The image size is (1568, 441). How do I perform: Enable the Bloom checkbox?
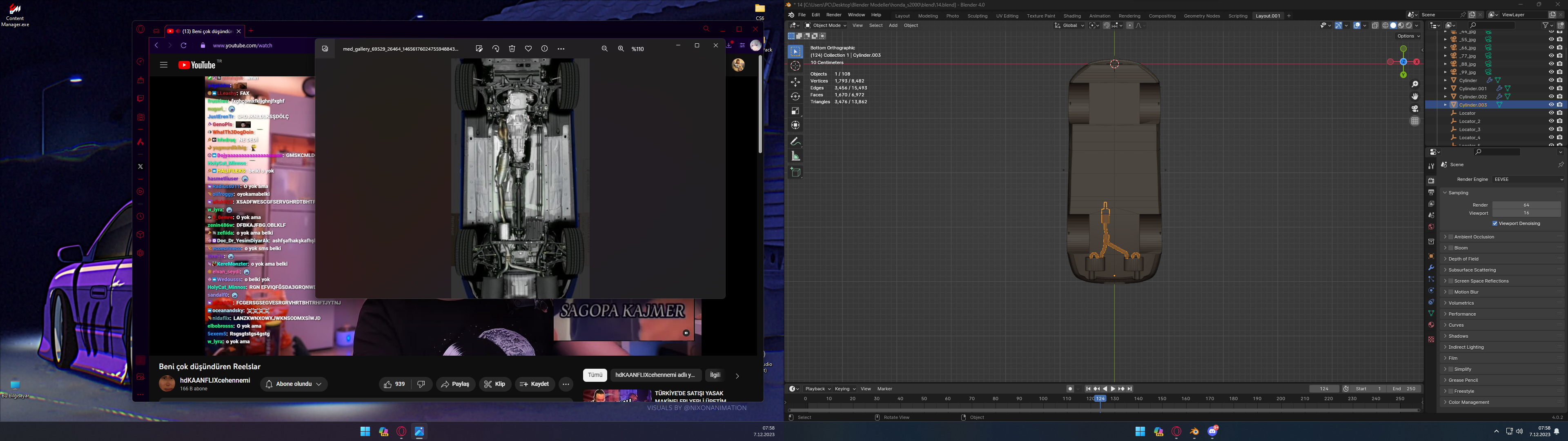pyautogui.click(x=1451, y=248)
